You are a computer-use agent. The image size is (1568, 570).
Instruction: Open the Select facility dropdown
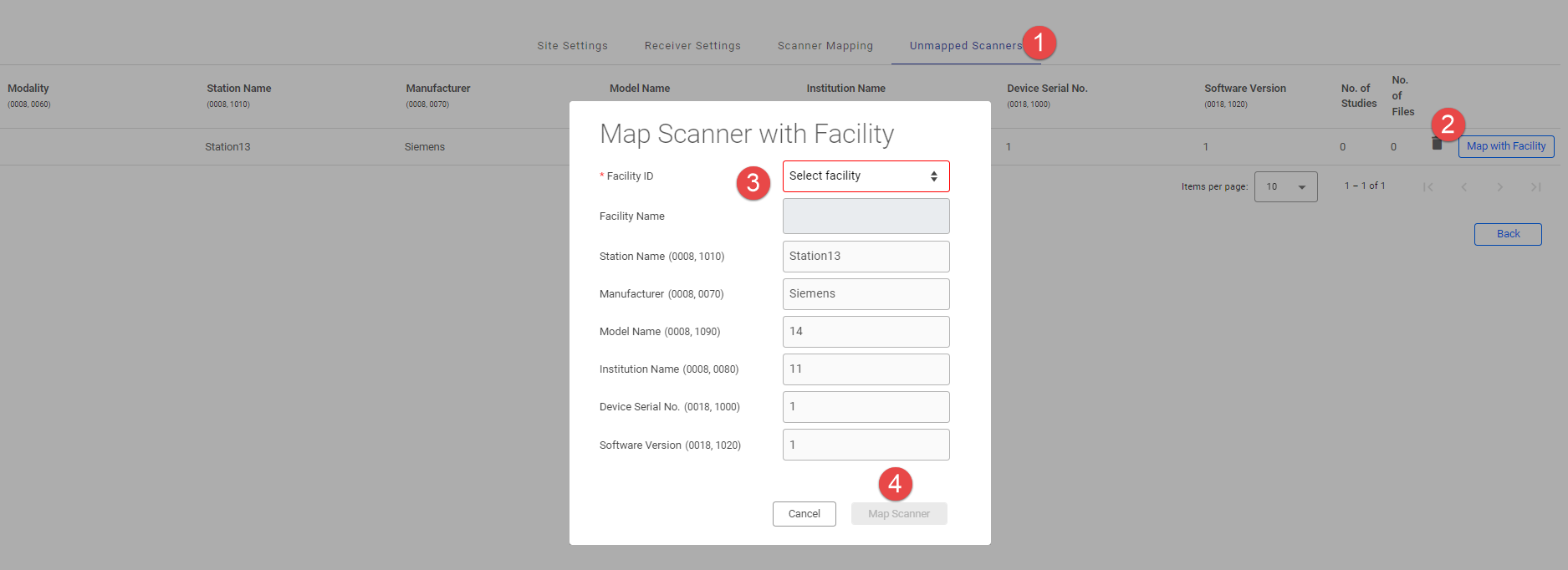[866, 176]
